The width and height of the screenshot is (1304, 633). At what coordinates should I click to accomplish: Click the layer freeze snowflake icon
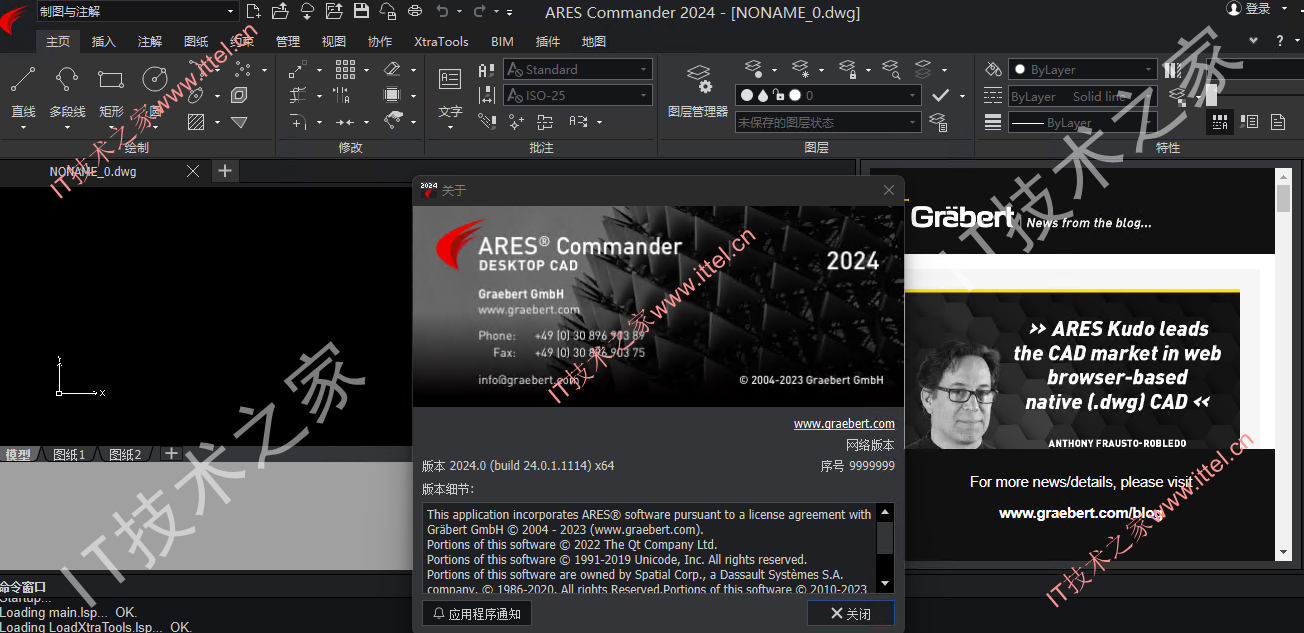801,69
